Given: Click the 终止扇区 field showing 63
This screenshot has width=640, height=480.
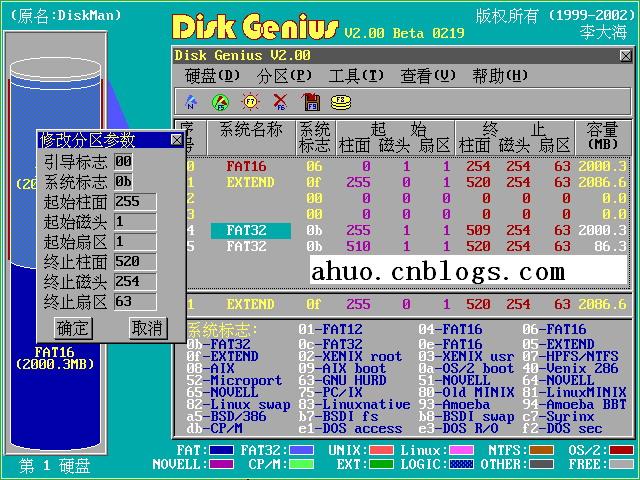Looking at the screenshot, I should point(135,302).
